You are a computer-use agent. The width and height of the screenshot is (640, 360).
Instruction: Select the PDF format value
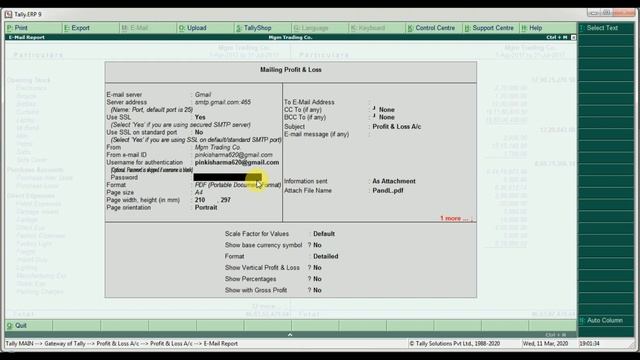[238, 185]
